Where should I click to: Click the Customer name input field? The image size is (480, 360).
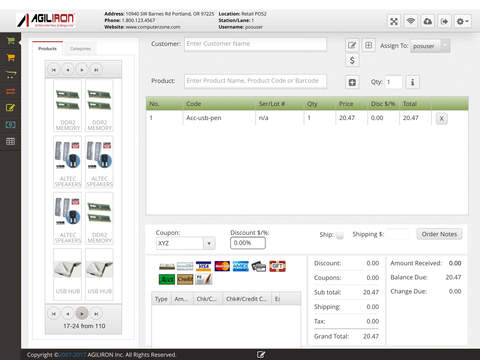255,44
